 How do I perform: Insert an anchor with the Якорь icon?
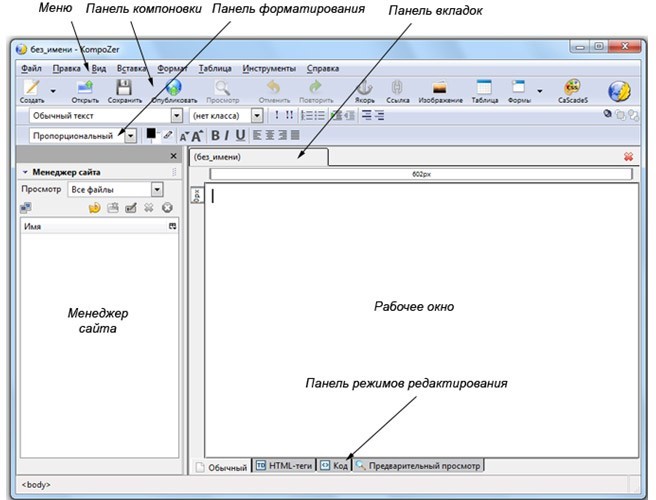[x=364, y=87]
